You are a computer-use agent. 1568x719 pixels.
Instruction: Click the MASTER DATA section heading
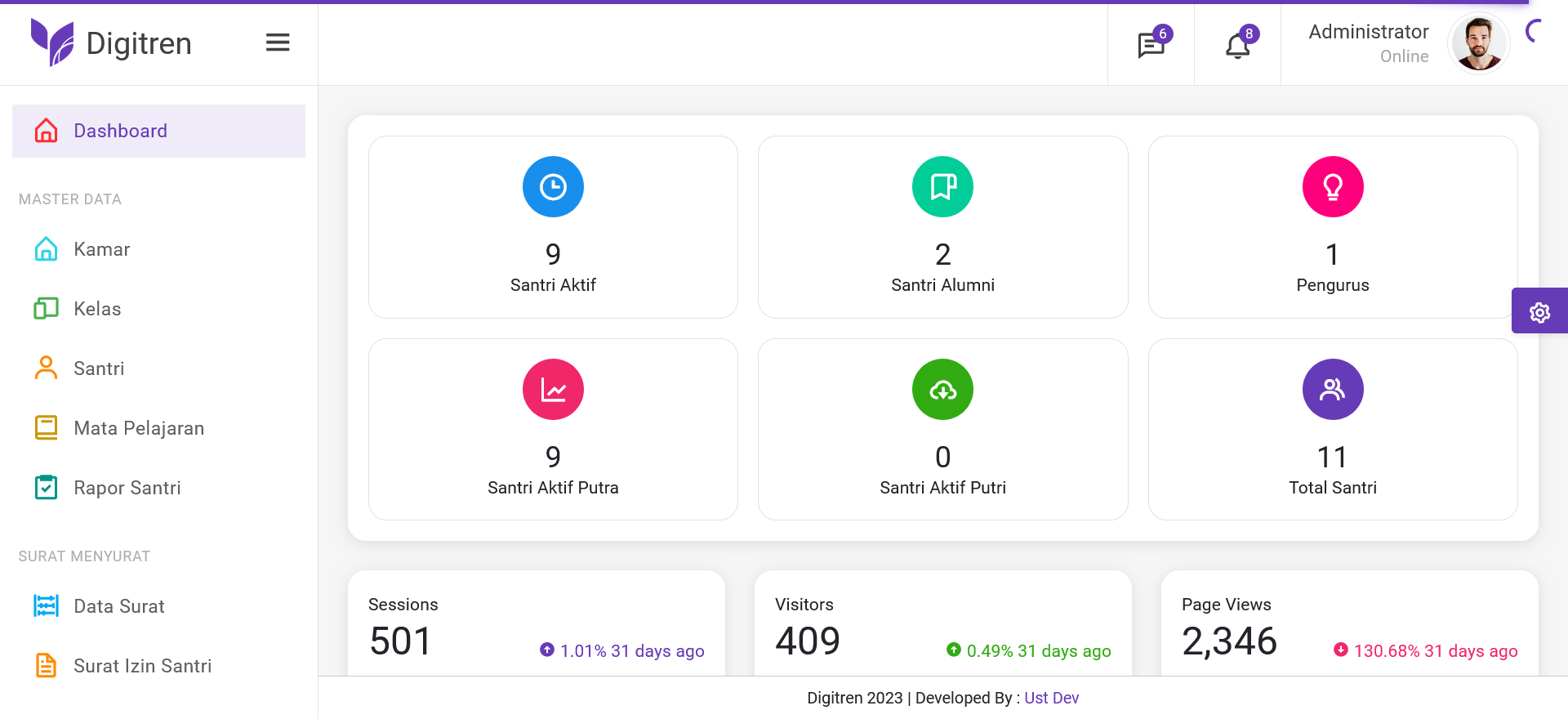70,199
